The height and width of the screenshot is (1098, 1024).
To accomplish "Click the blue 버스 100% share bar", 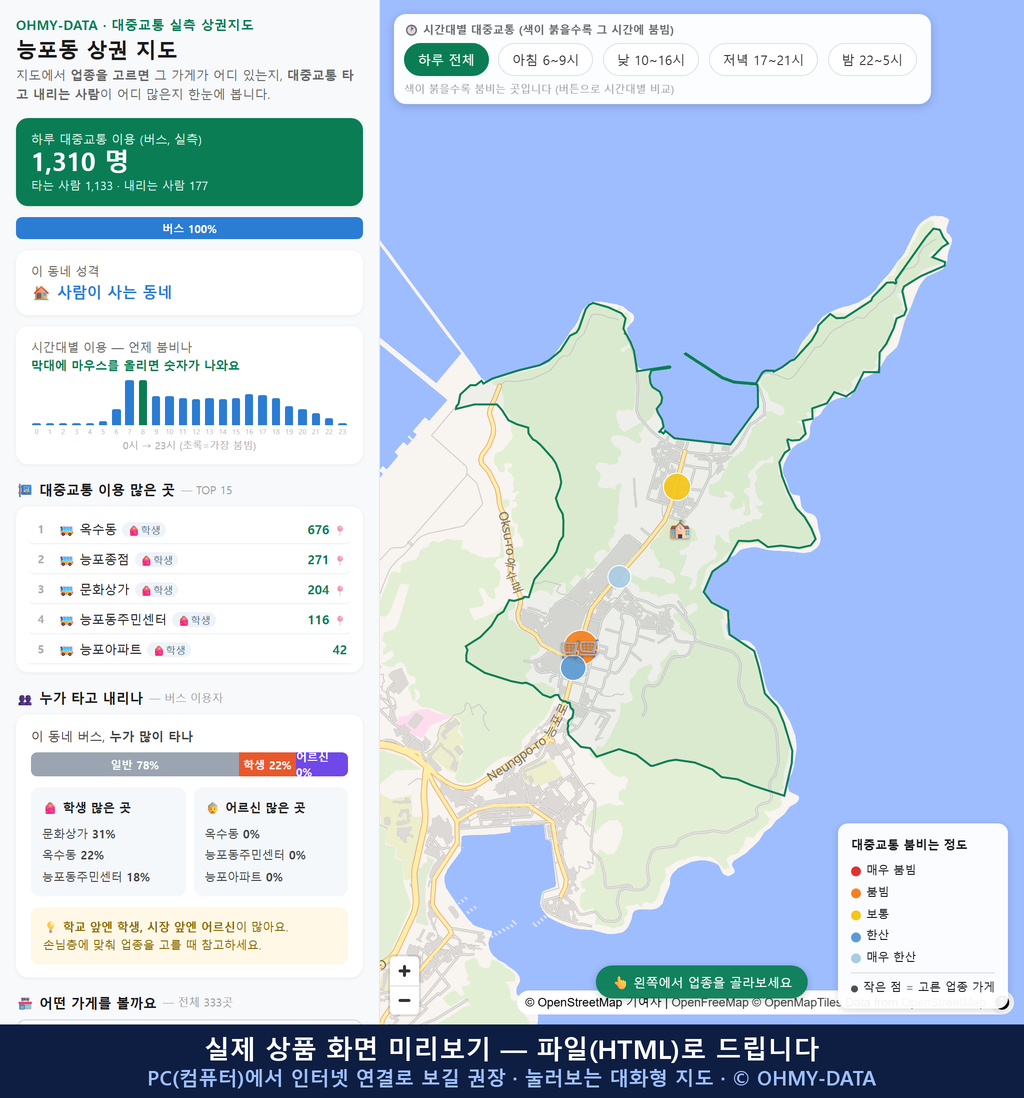I will click(x=189, y=228).
